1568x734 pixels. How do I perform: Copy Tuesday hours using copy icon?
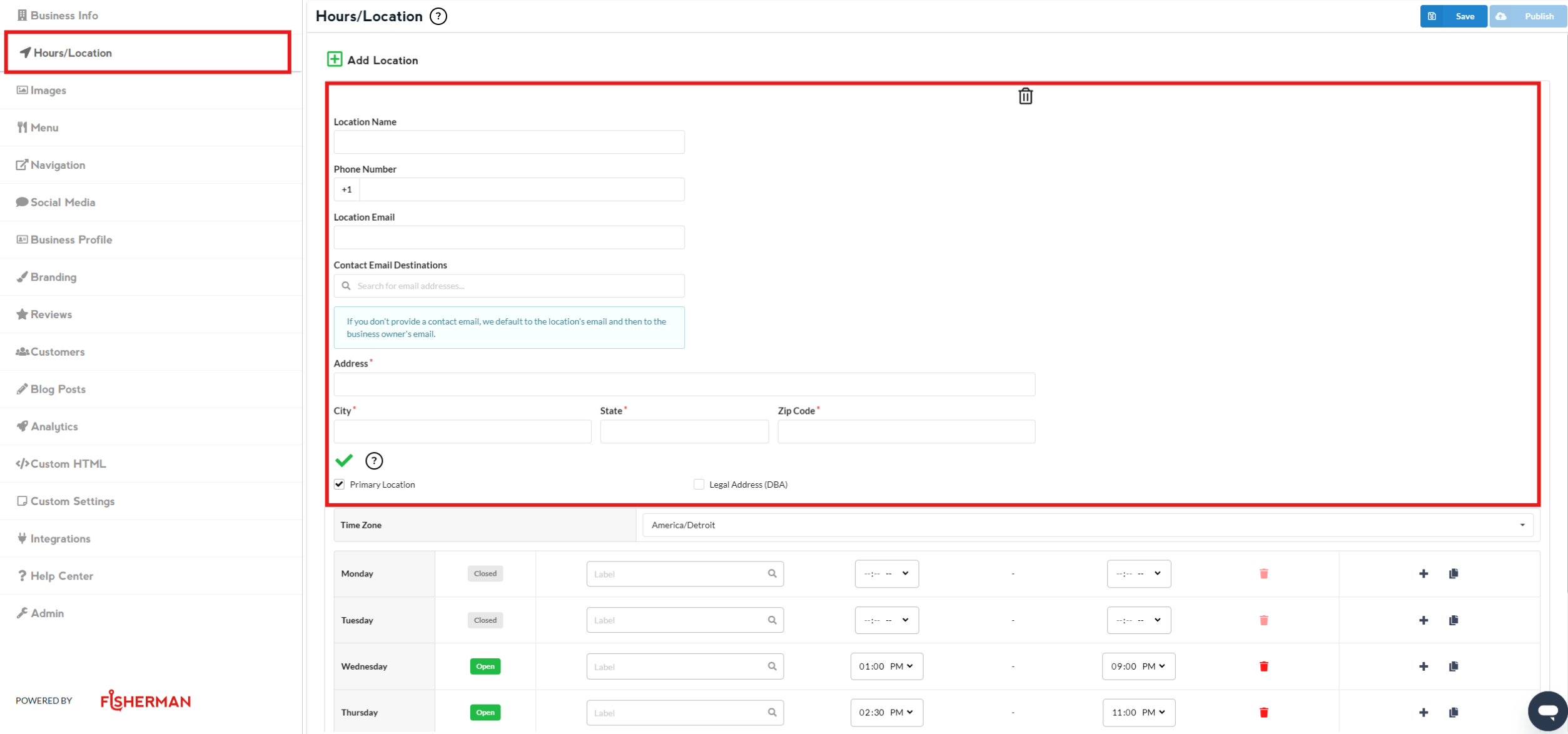click(1453, 620)
